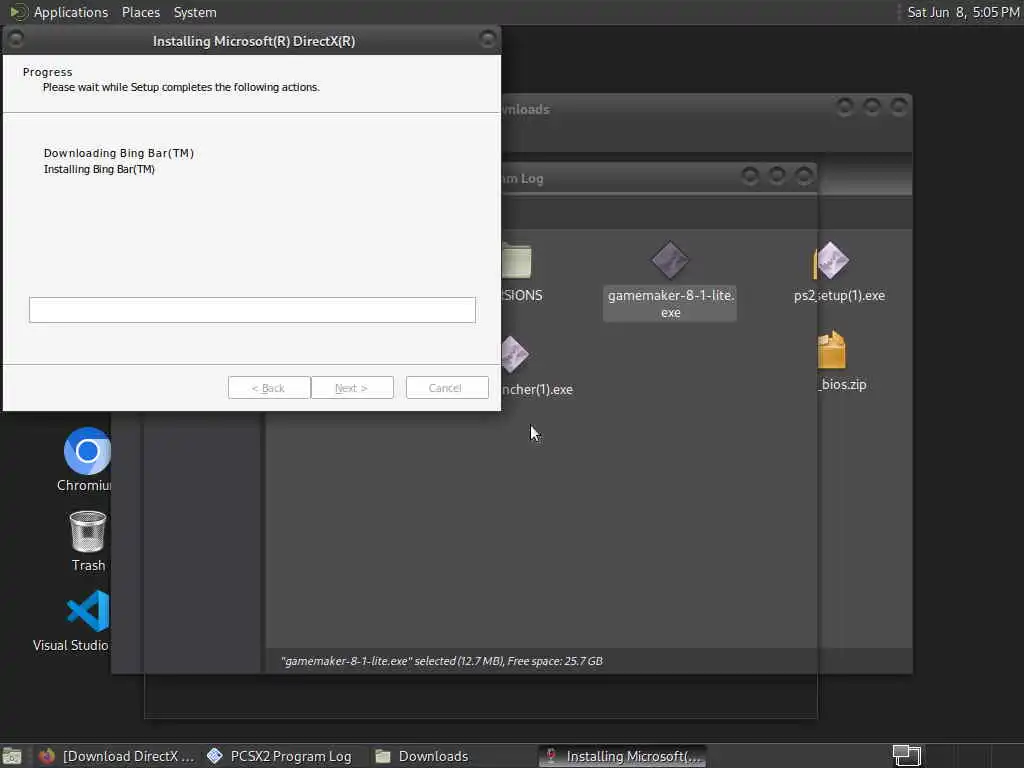Click the installer title bar left menu button
1024x768 pixels.
click(x=16, y=39)
